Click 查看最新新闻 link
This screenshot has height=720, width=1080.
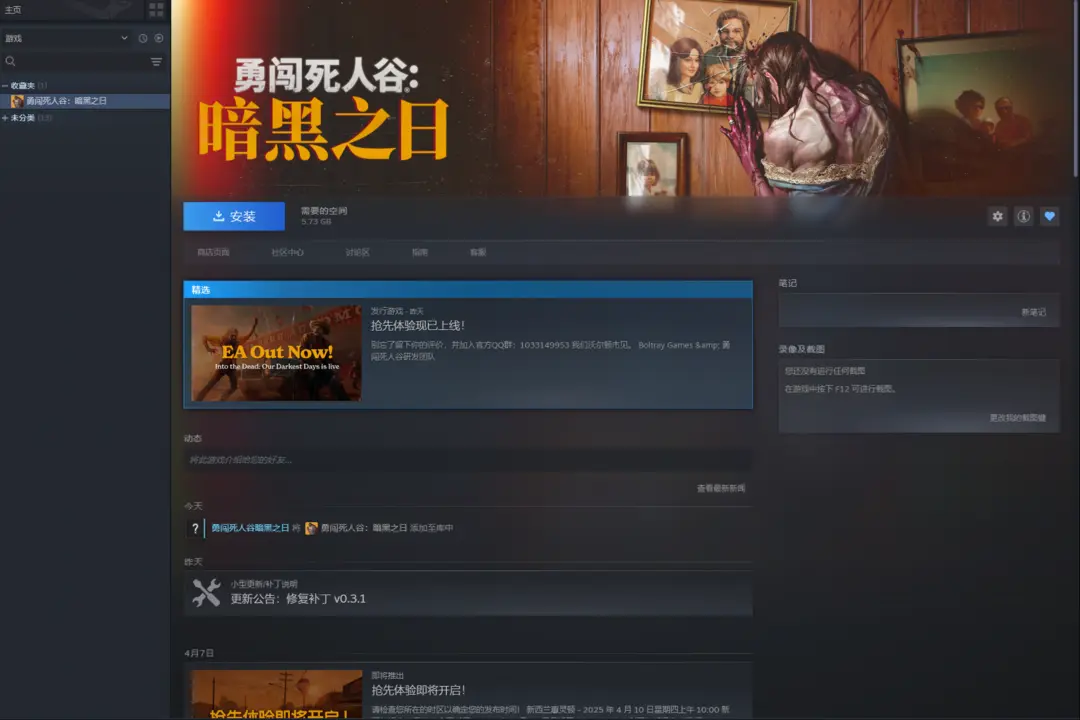[720, 488]
